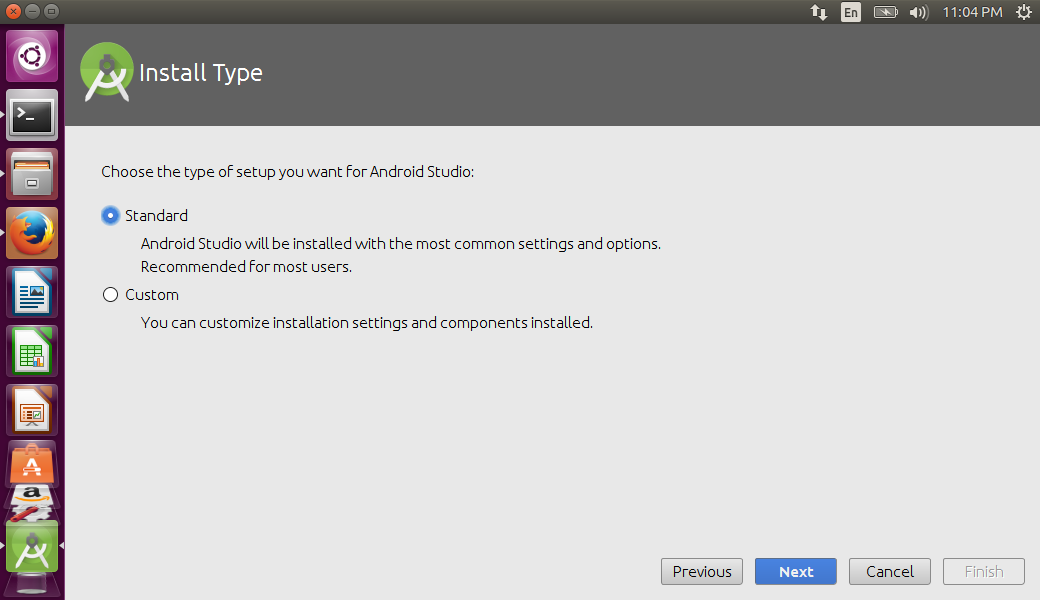Screen dimensions: 1040x600
Task: Click the Android Studio dock icon
Action: pos(32,547)
